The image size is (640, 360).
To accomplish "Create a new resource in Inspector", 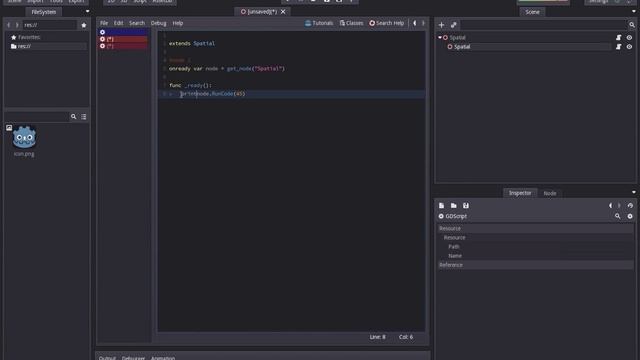I will [x=441, y=206].
